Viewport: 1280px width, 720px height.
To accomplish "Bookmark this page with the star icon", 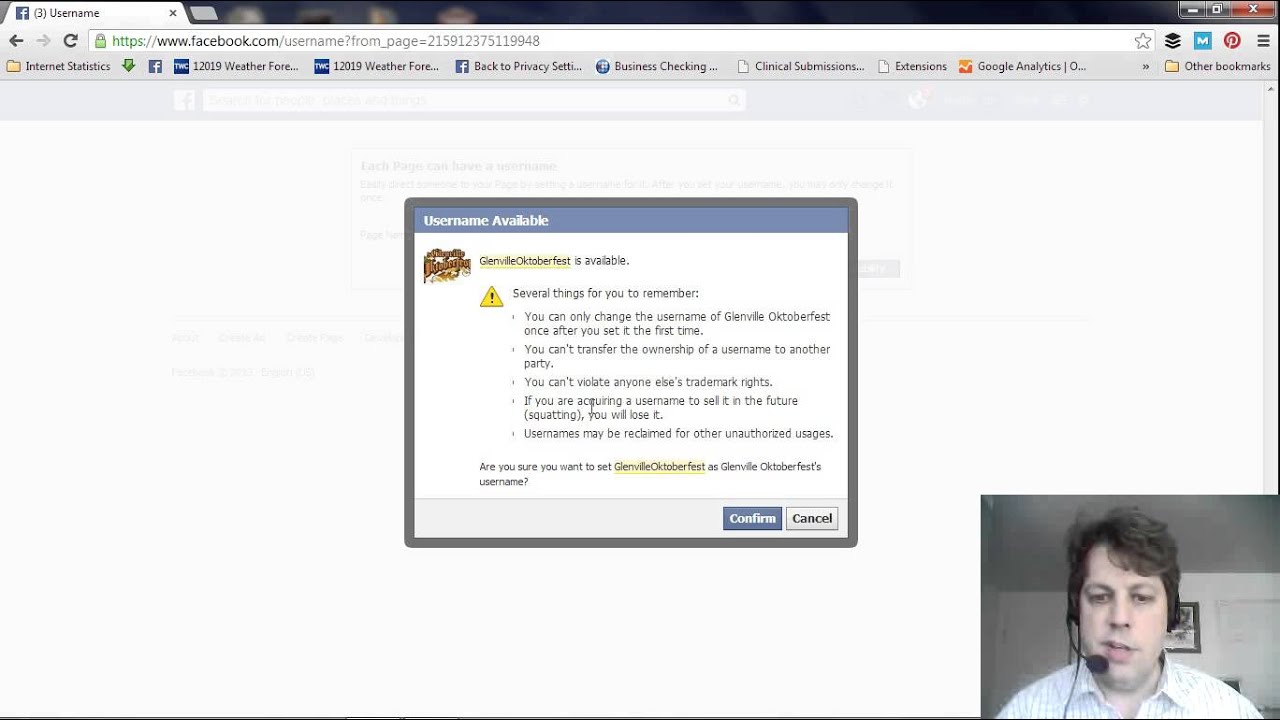I will pyautogui.click(x=1143, y=41).
